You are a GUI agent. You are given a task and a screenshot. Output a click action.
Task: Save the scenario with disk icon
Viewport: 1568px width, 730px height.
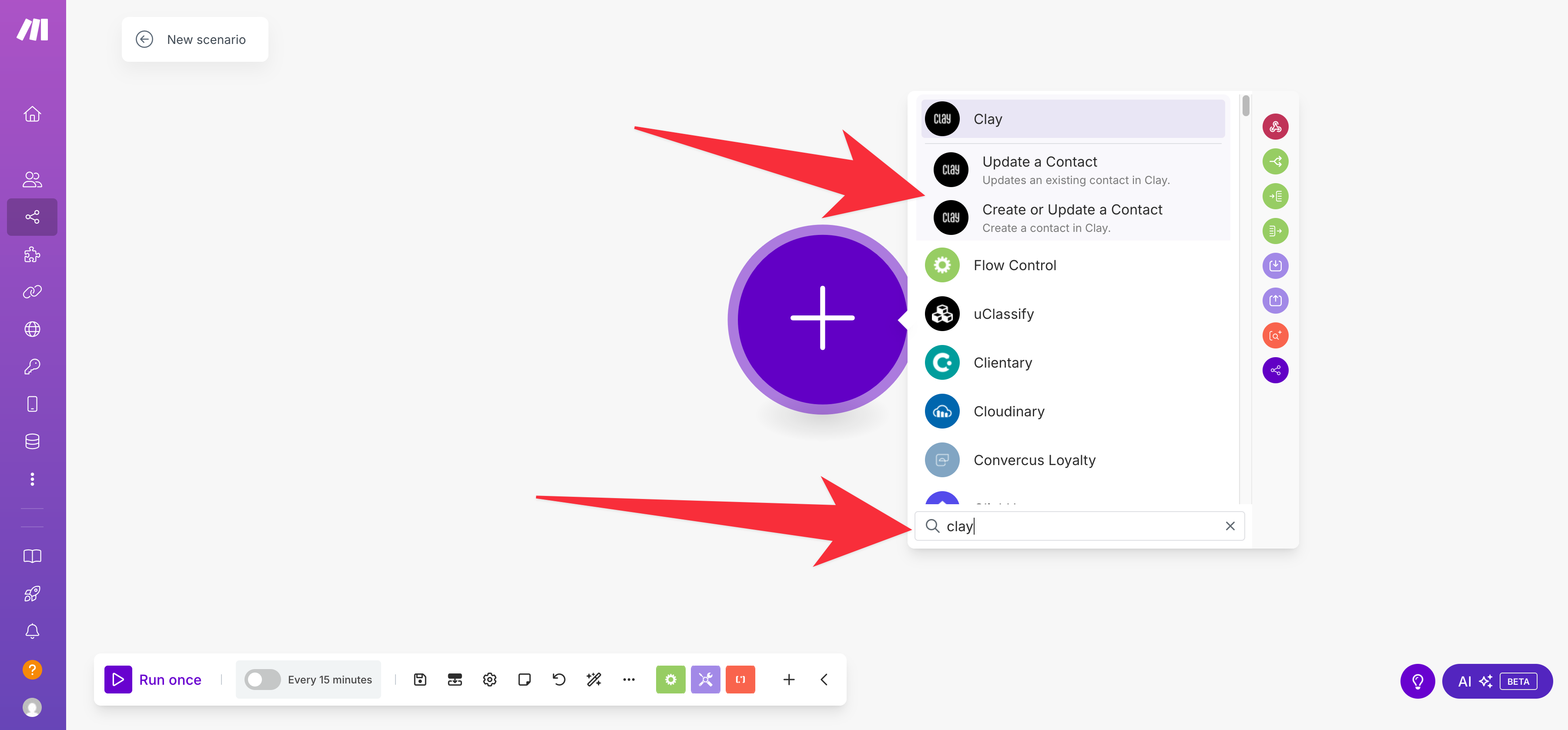click(x=420, y=680)
